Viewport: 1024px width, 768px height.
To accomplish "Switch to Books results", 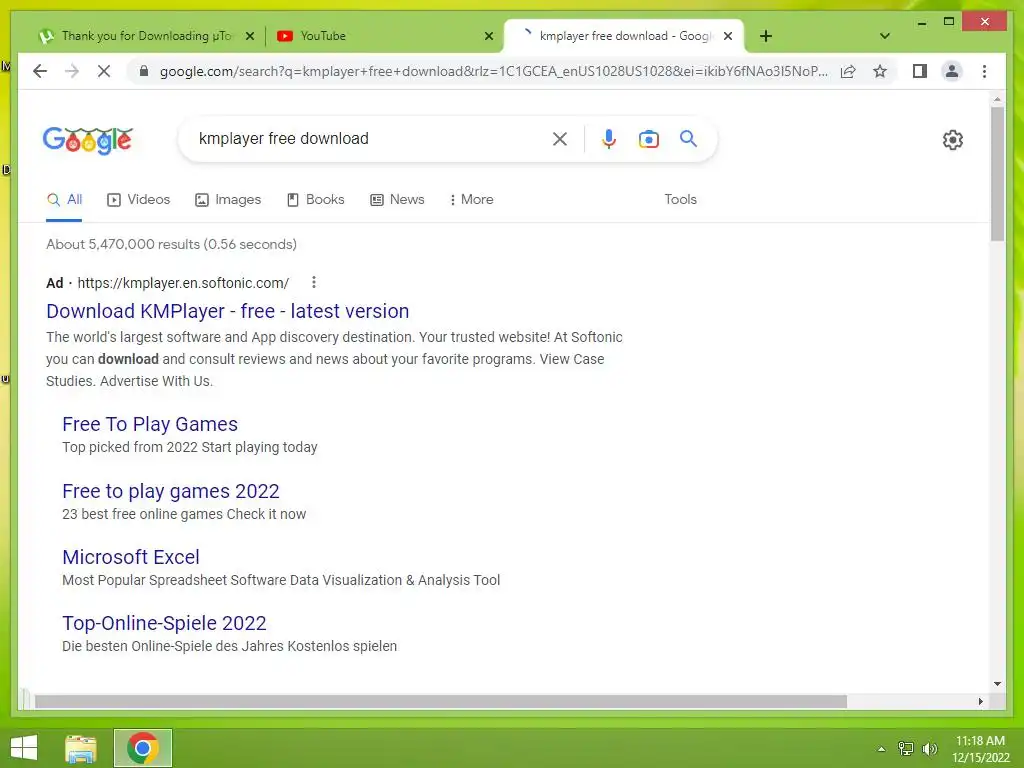I will pyautogui.click(x=315, y=200).
